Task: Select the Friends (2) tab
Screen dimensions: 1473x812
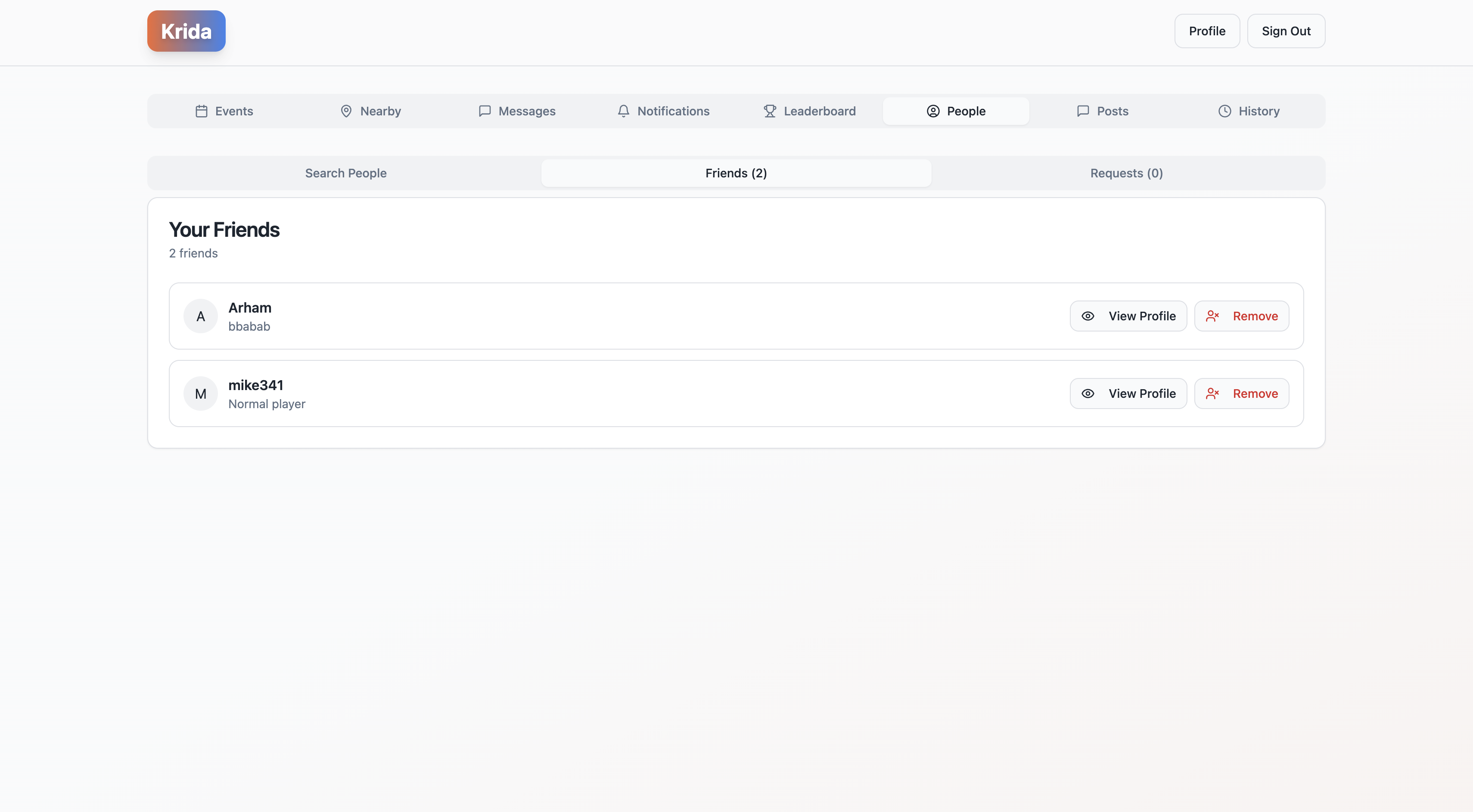Action: coord(736,173)
